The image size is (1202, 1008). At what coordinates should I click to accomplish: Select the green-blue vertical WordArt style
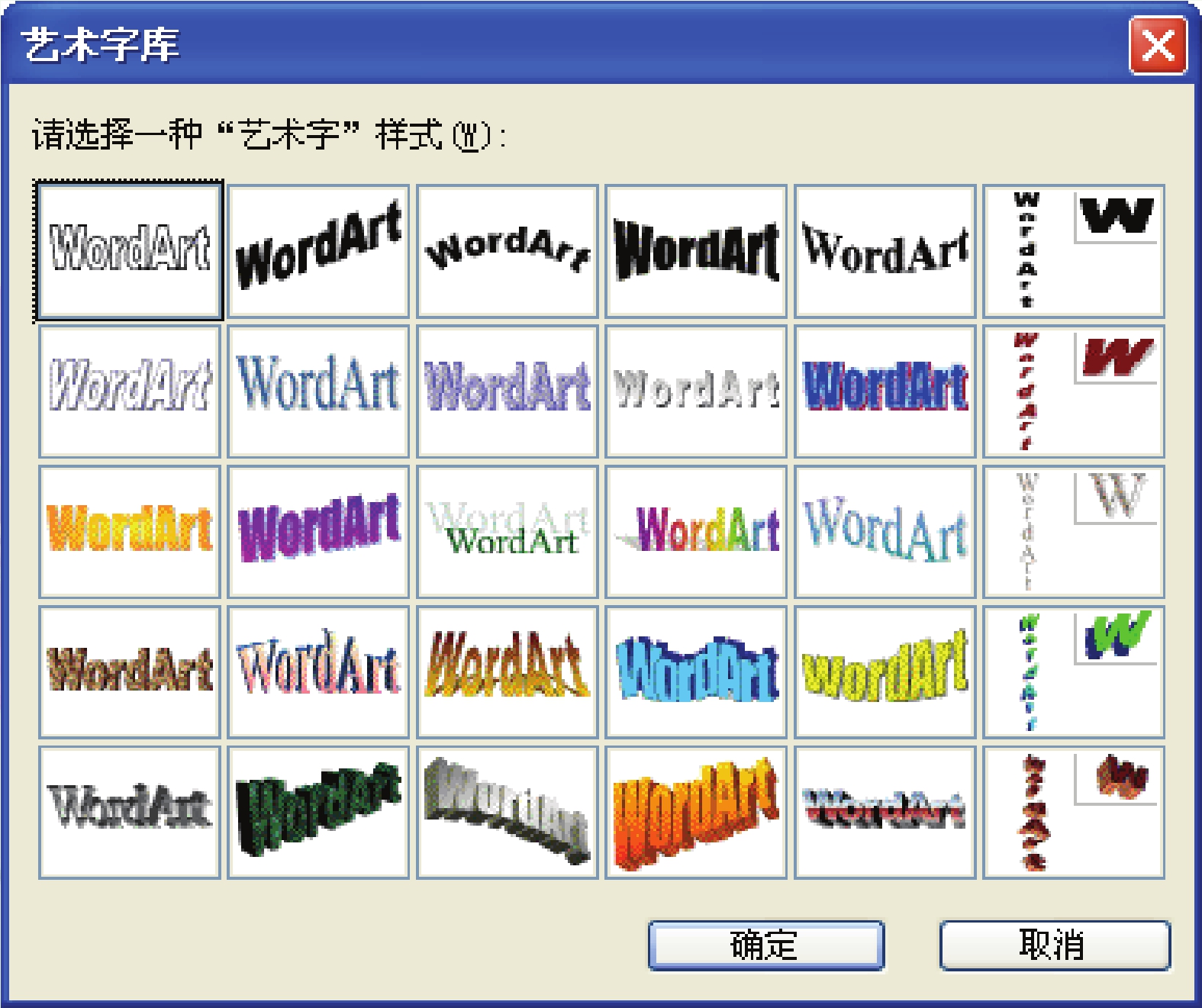pos(1074,672)
